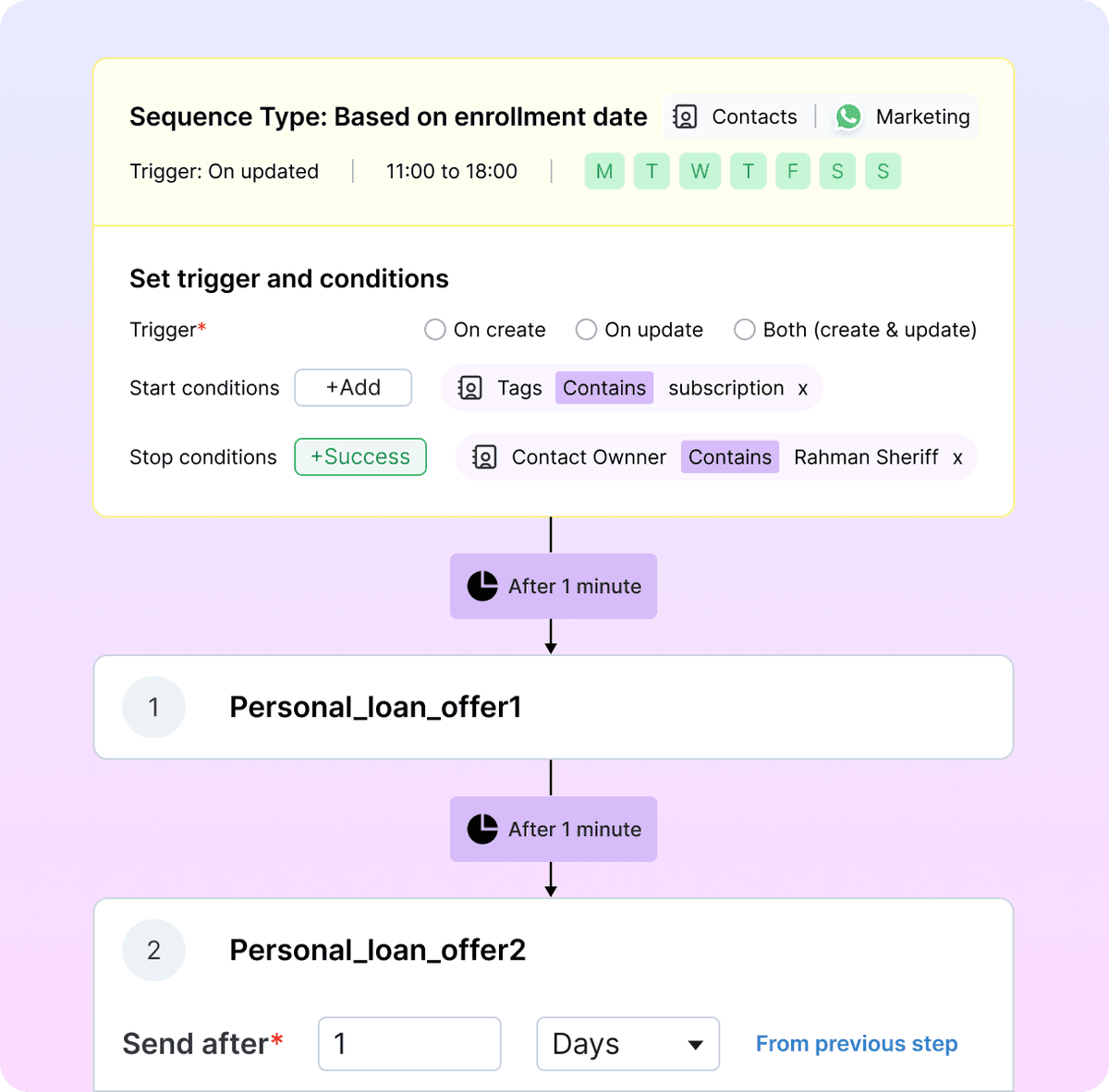Click the timer icon in second delay

pos(482,829)
